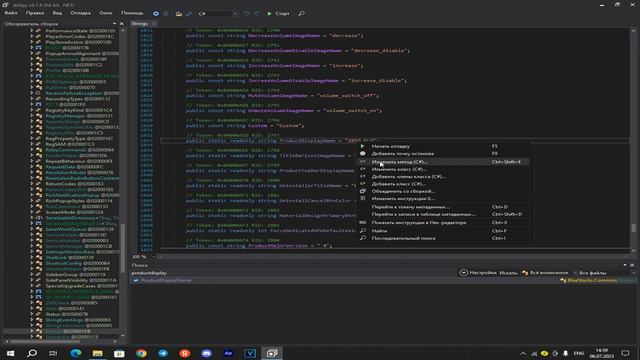Image resolution: width=640 pixels, height=360 pixels.
Task: Open search Настройки options
Action: [x=478, y=273]
